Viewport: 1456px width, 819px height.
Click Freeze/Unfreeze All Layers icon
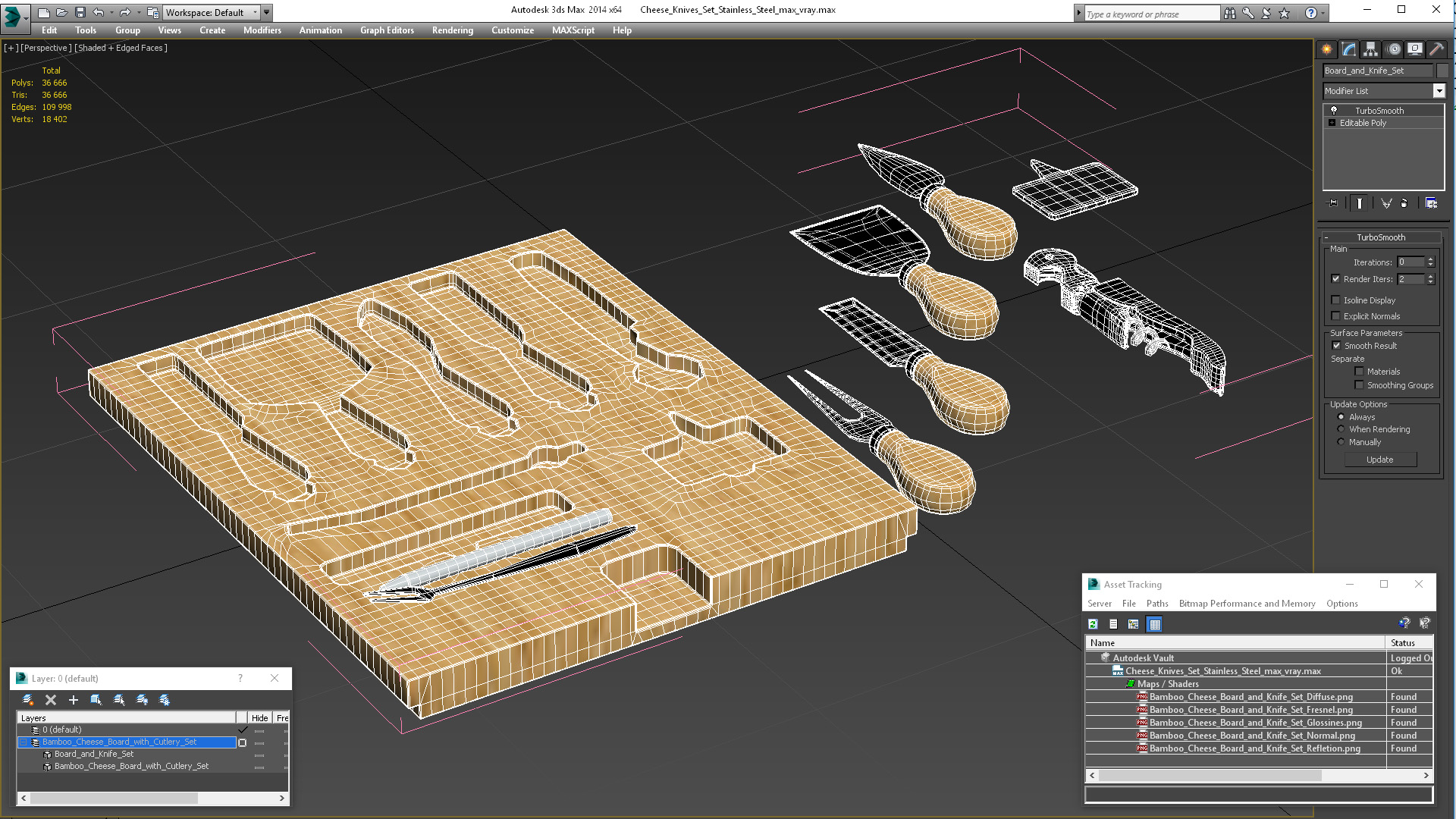[165, 700]
